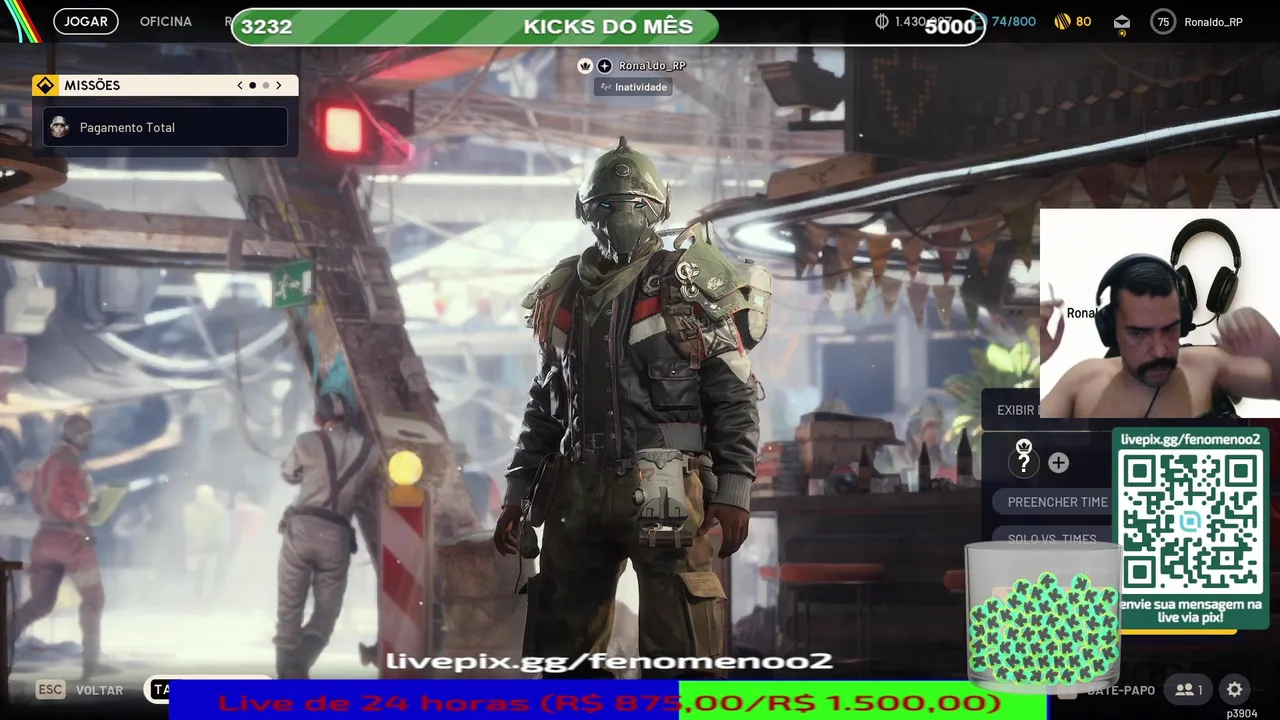The image size is (1280, 720).
Task: Click the ESC VOLTAR back button
Action: pos(80,690)
